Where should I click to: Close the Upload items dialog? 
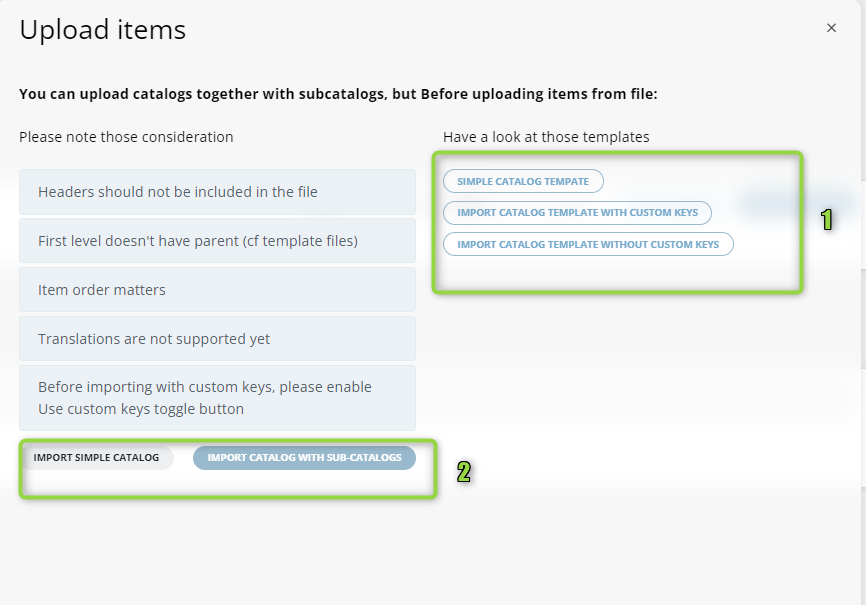831,28
